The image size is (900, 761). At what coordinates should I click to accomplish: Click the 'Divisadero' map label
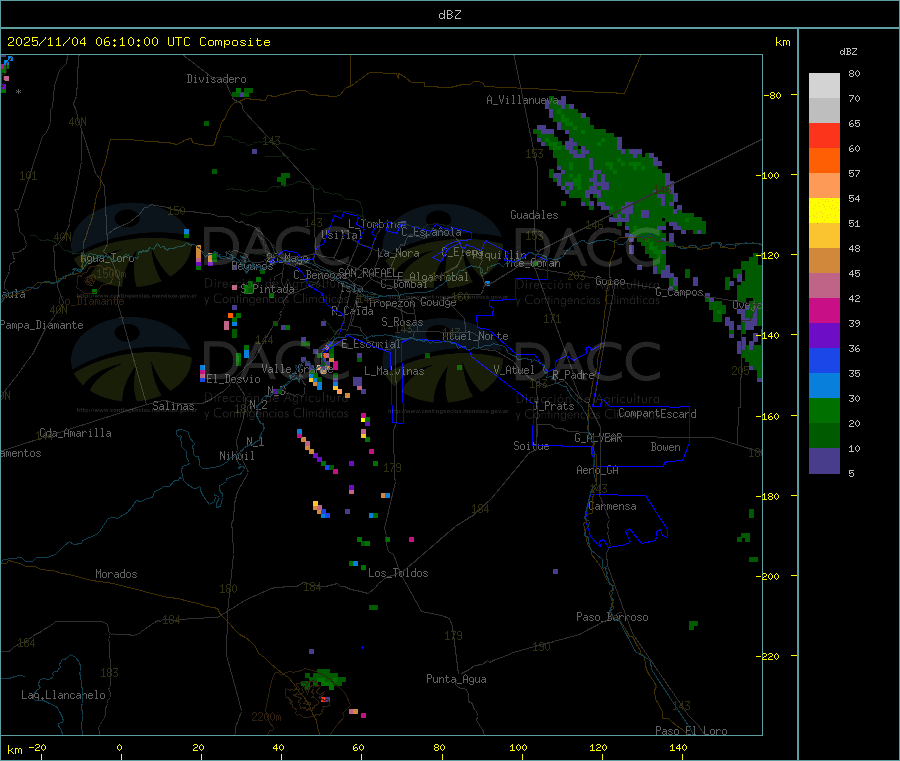click(216, 79)
